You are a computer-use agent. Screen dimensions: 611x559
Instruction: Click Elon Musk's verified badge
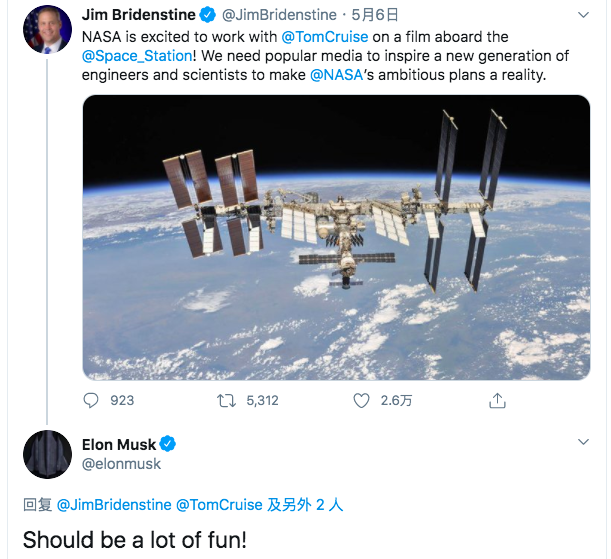(168, 444)
